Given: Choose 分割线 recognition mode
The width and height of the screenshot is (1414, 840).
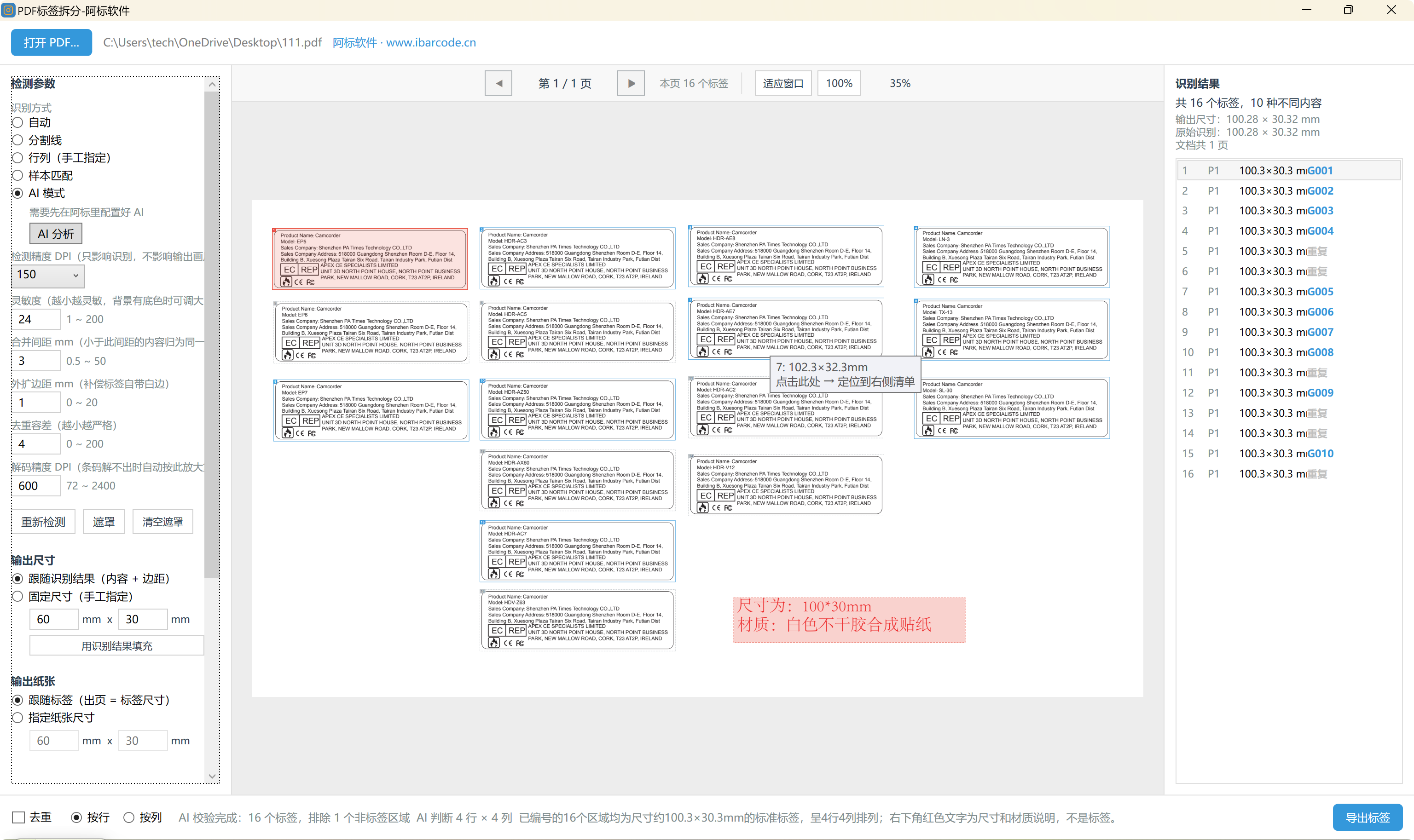Looking at the screenshot, I should pos(18,140).
